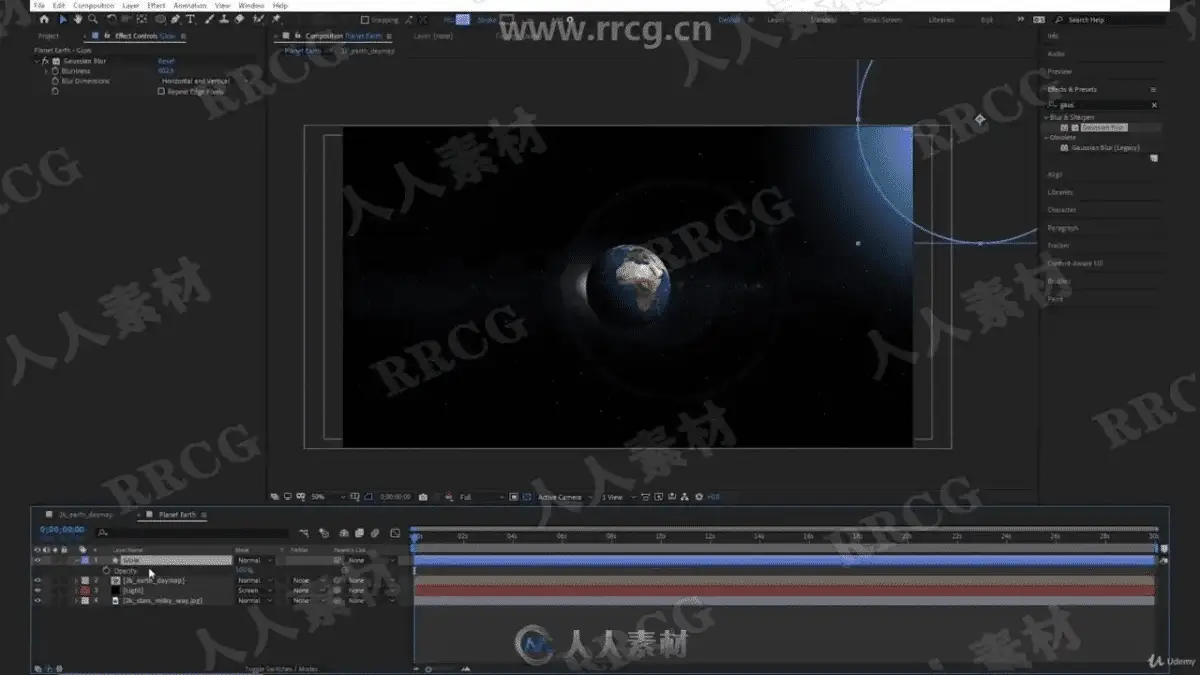Viewport: 1200px width, 675px height.
Task: Click the new preset icon in Effects panel
Action: click(x=1153, y=158)
